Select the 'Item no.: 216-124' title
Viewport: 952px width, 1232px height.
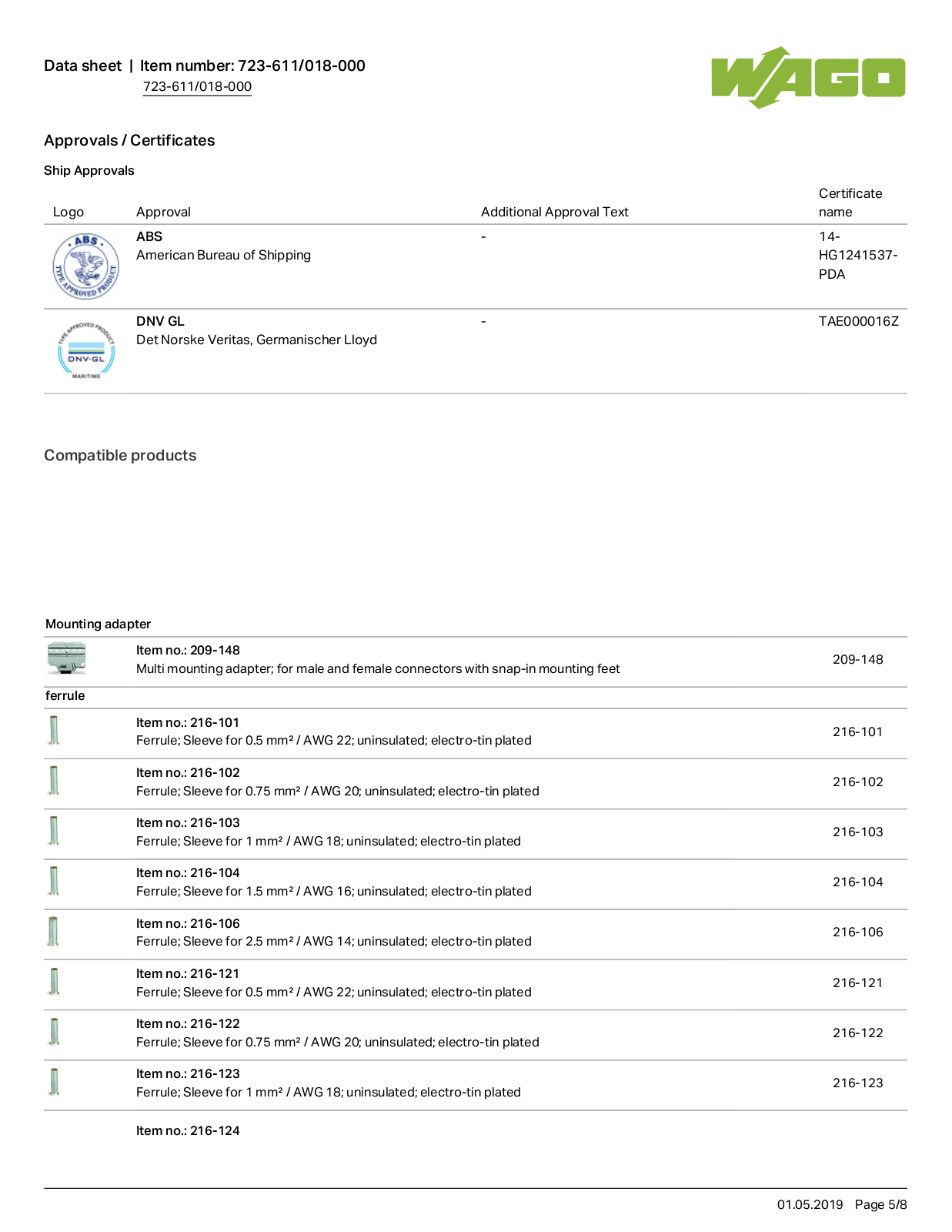point(188,1130)
